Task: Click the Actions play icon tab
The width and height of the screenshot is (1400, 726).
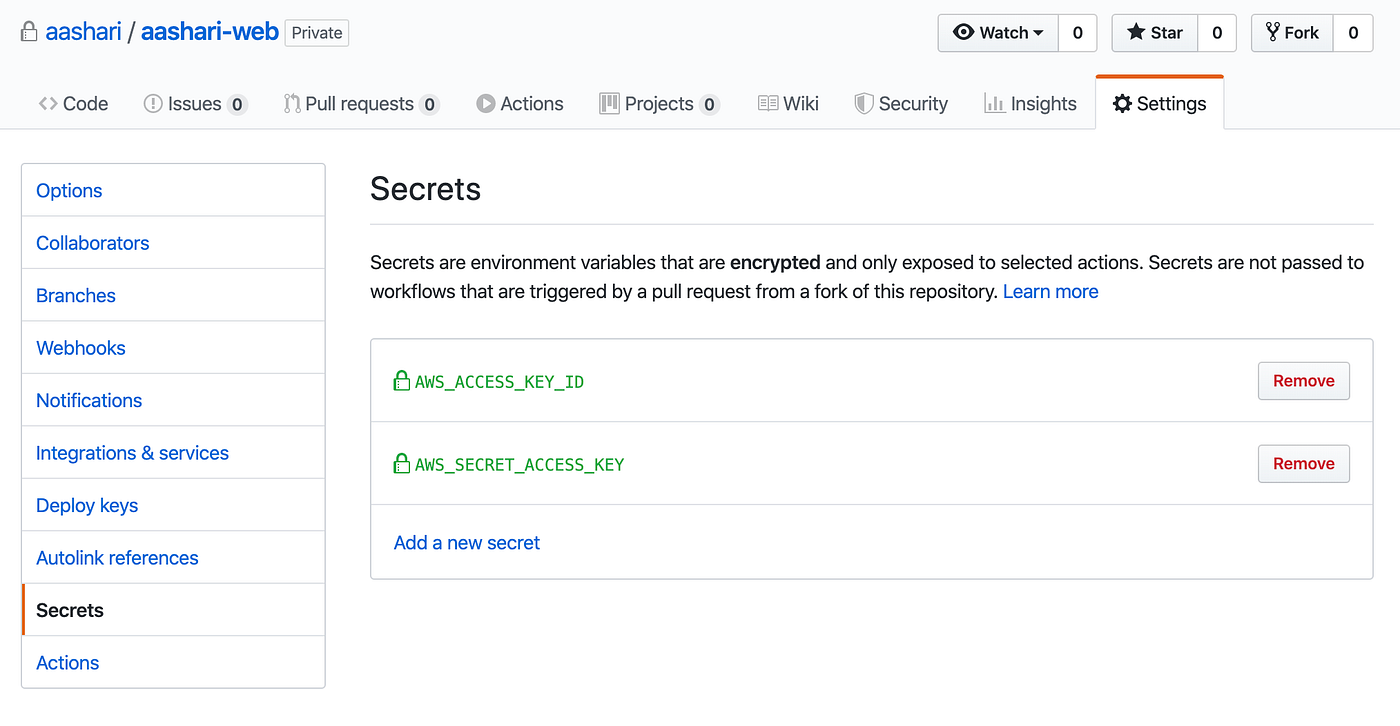Action: [486, 104]
